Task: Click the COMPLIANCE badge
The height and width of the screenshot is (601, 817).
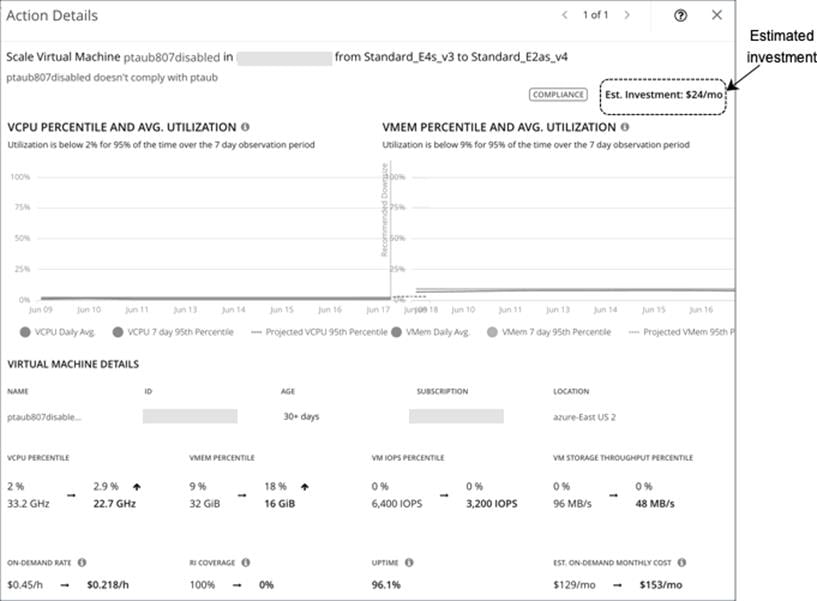Action: click(x=556, y=93)
